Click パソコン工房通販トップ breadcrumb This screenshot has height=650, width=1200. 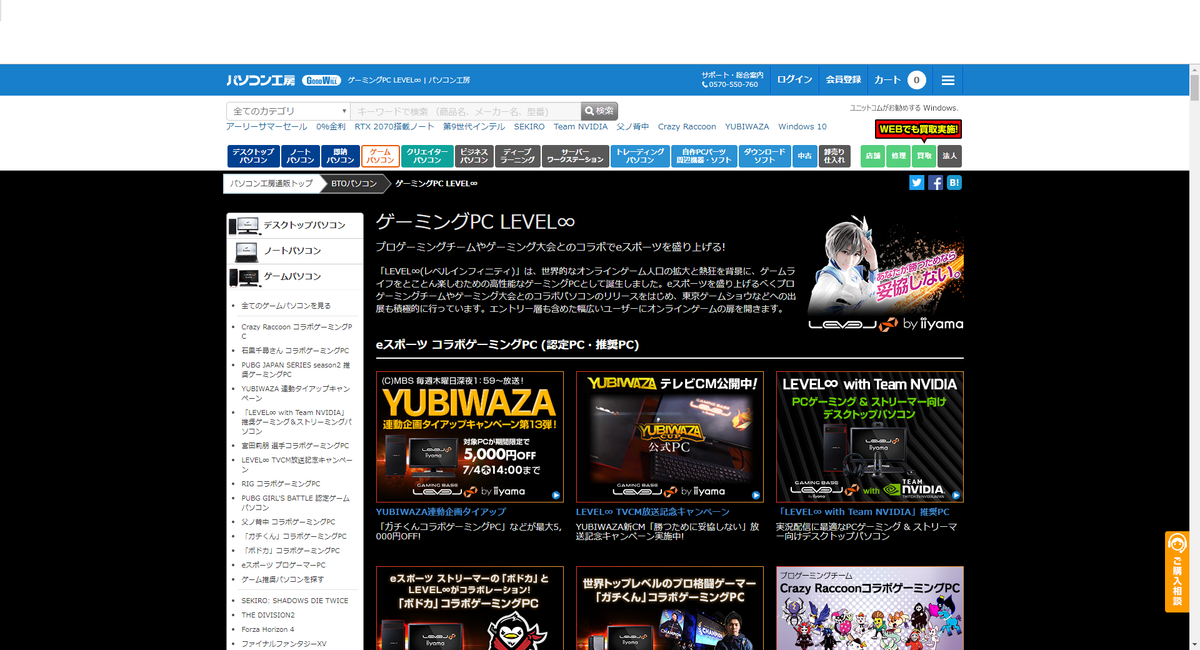point(271,183)
